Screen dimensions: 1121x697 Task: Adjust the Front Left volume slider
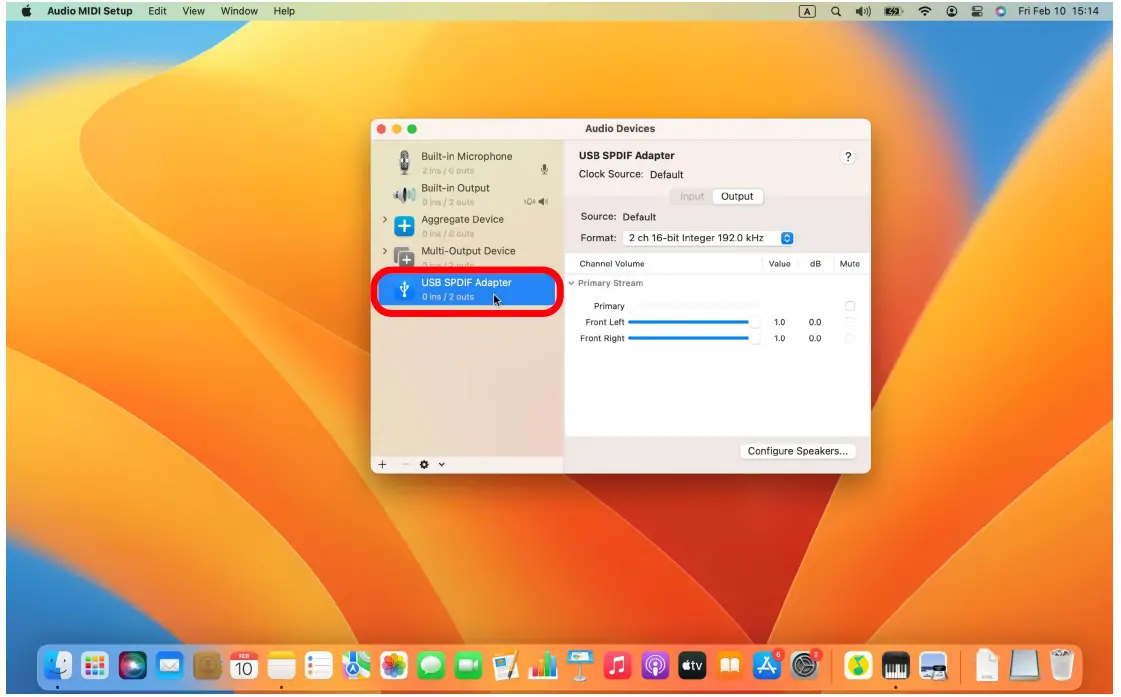click(x=693, y=322)
